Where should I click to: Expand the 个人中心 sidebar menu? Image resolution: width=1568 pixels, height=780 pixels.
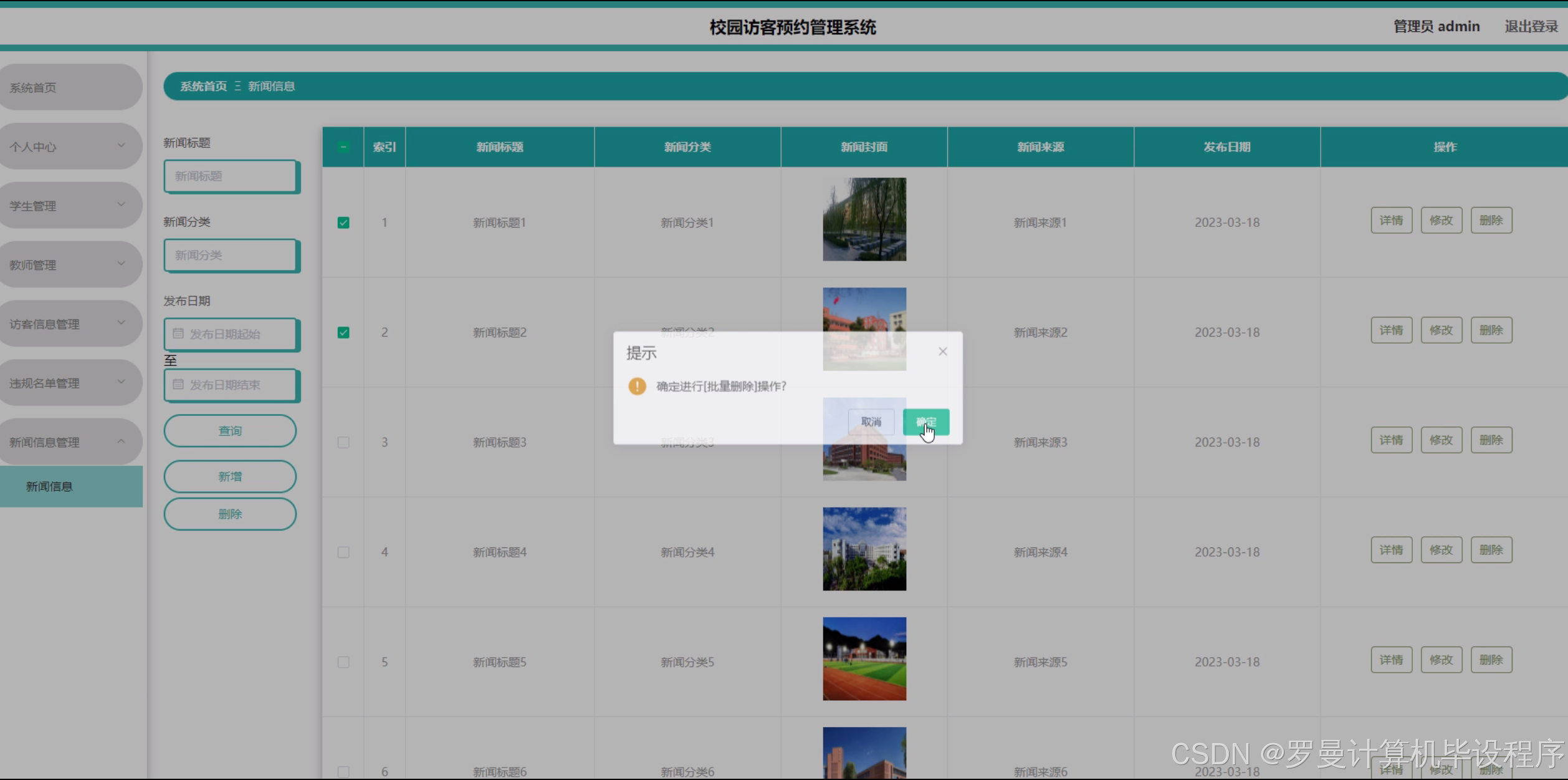pyautogui.click(x=70, y=147)
